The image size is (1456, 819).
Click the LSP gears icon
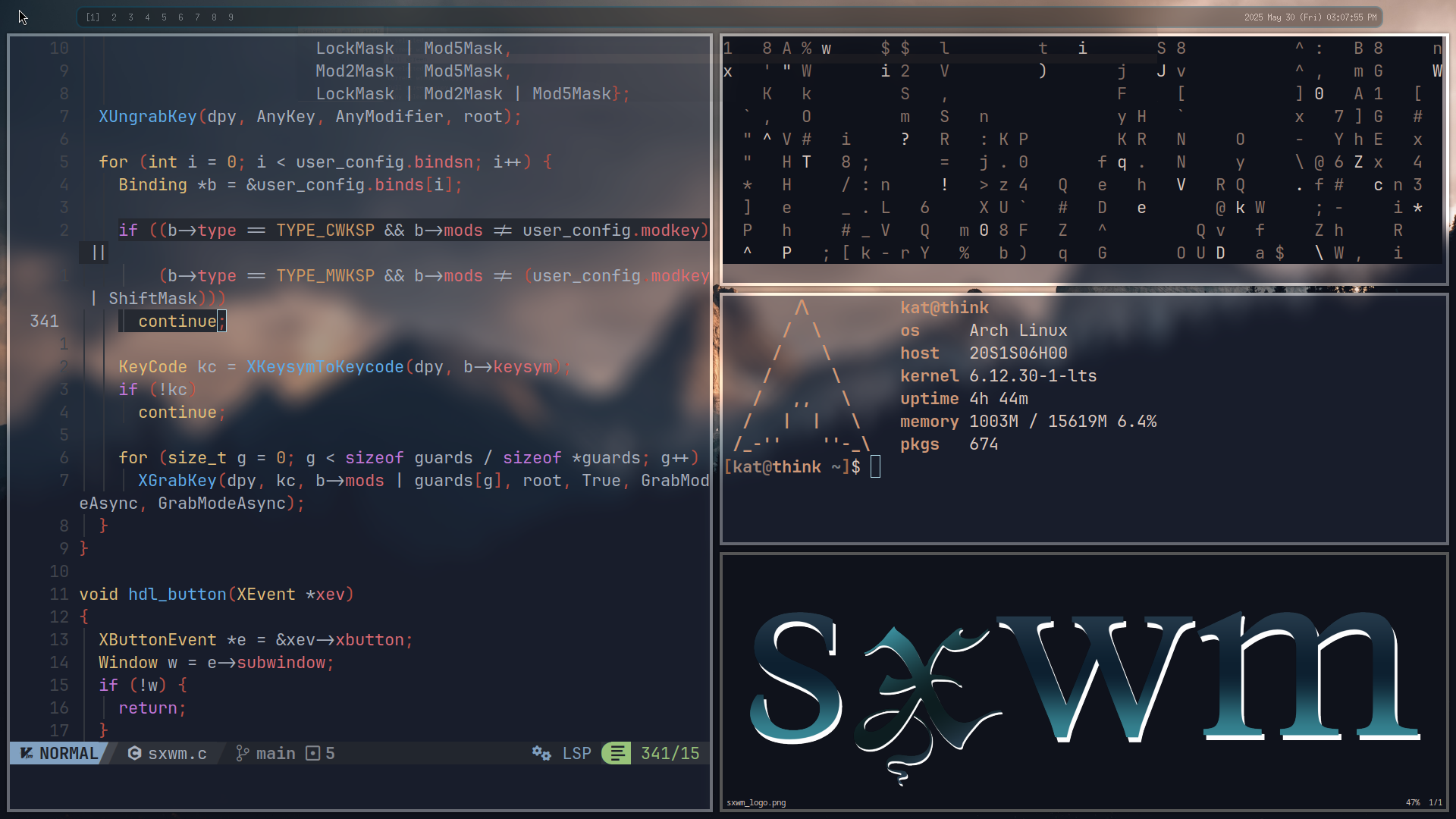[541, 753]
